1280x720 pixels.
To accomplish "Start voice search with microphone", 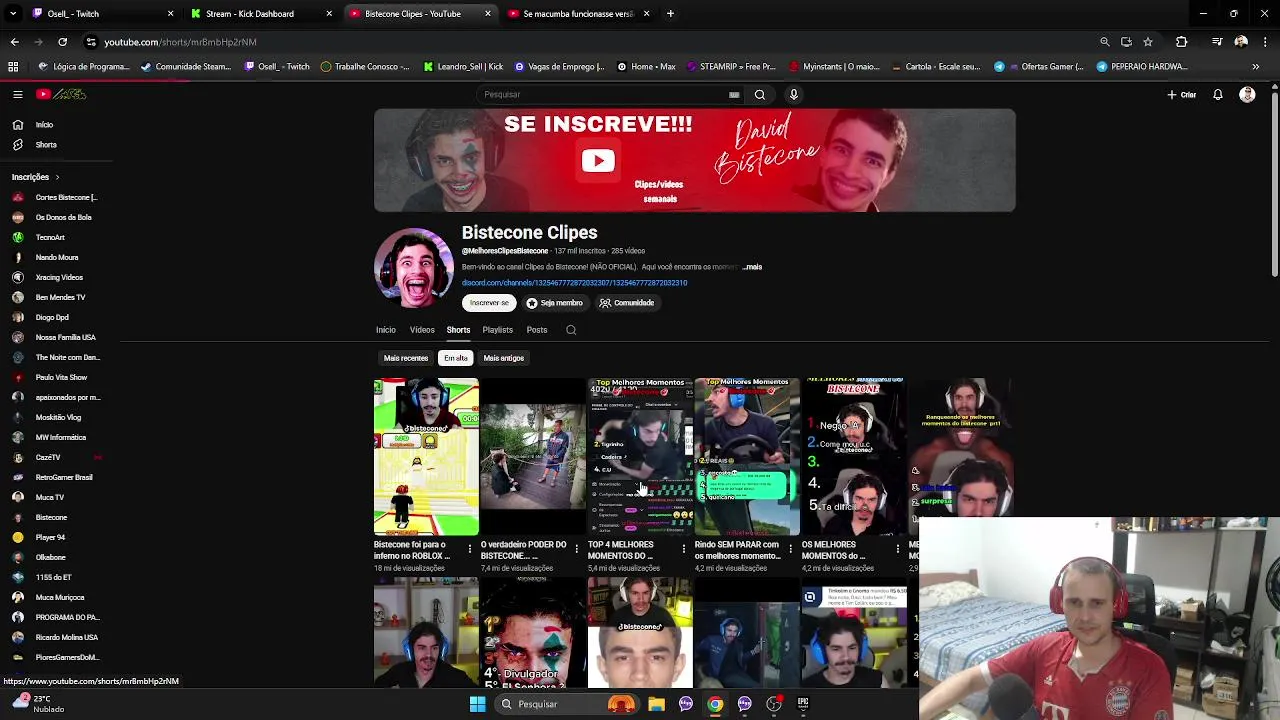I will tap(794, 94).
